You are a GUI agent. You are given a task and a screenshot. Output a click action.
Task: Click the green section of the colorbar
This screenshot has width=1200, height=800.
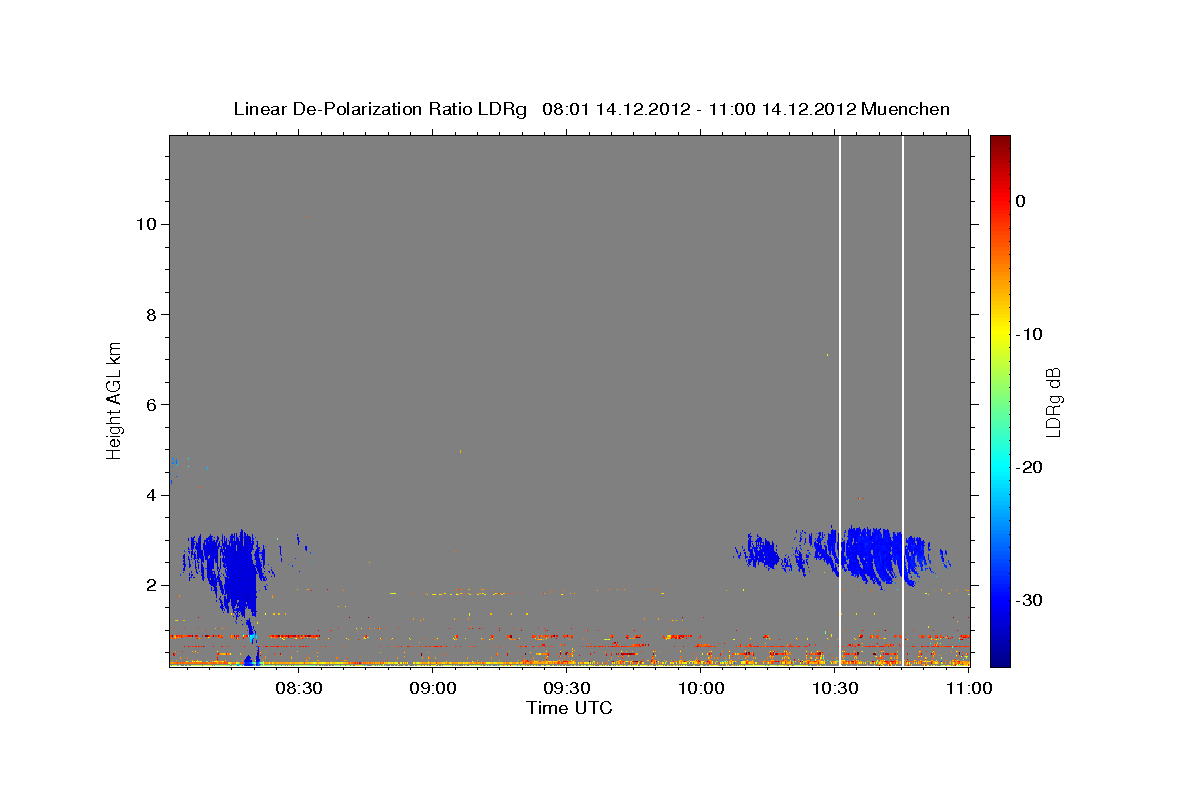coord(1000,400)
